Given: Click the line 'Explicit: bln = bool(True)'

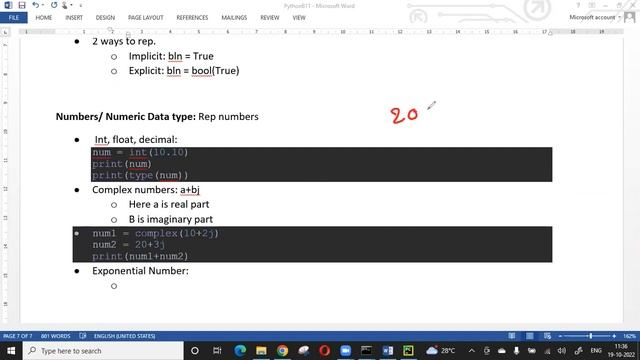Looking at the screenshot, I should pyautogui.click(x=184, y=71).
